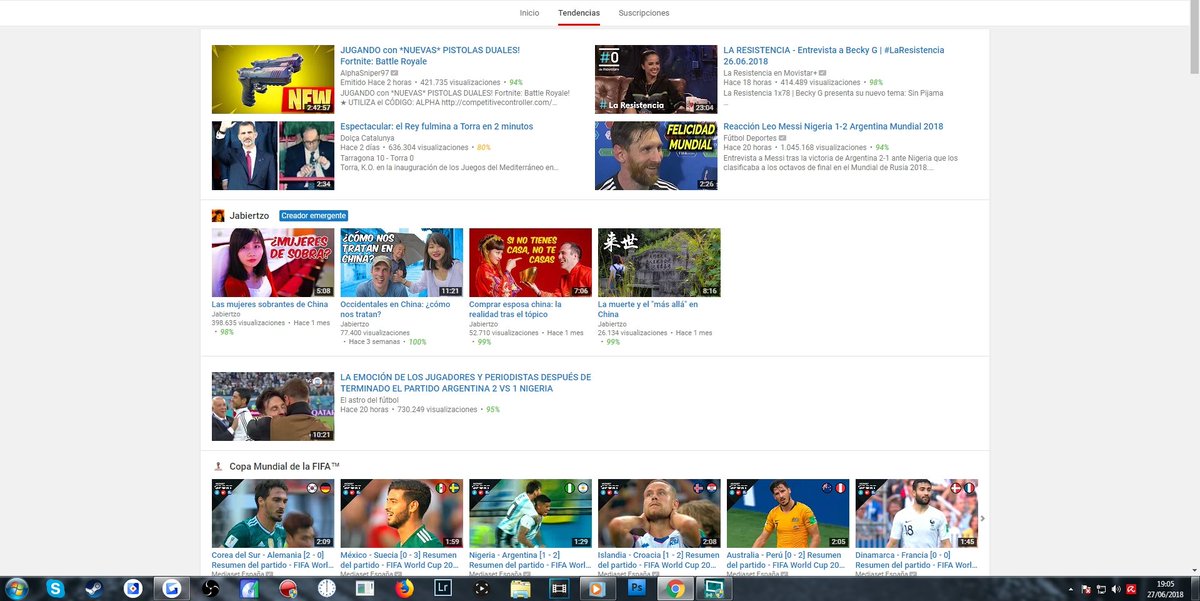Switch to the Google Chrome taskbar icon
The width and height of the screenshot is (1200, 601).
[x=675, y=588]
